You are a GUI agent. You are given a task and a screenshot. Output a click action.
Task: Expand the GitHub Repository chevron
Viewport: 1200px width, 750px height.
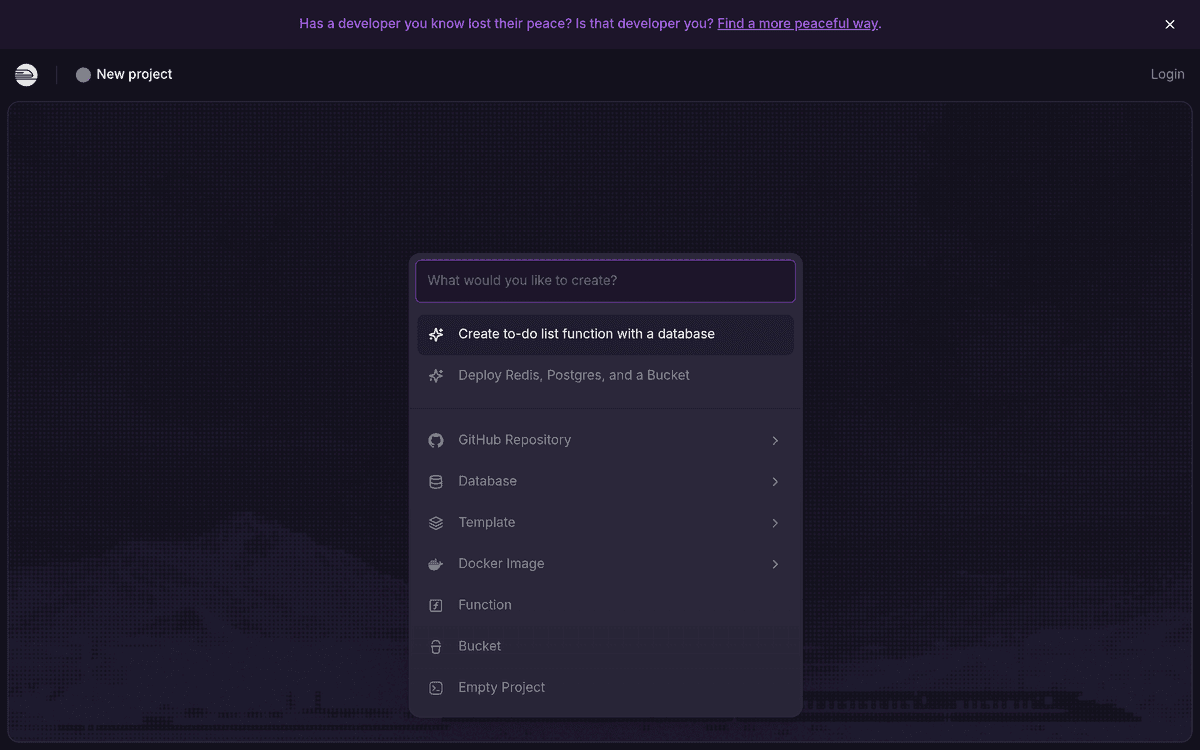775,441
